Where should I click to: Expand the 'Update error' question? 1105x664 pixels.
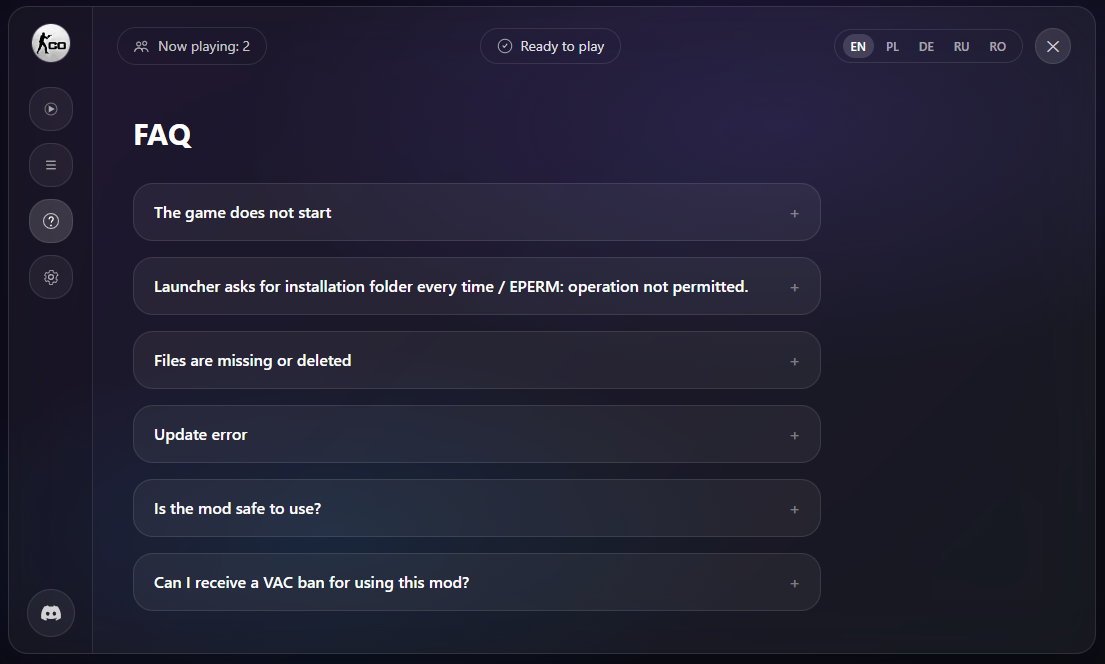click(476, 434)
